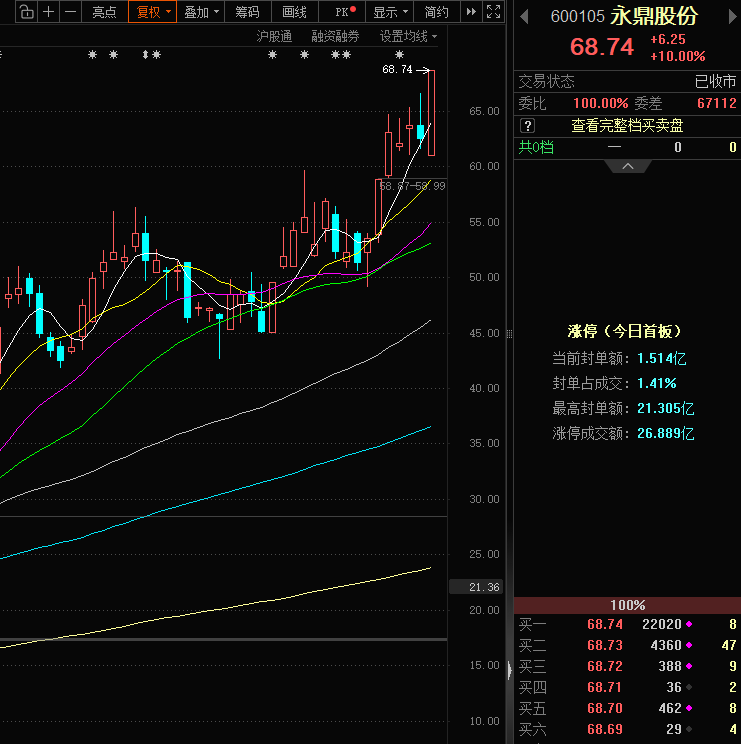The height and width of the screenshot is (744, 741).
Task: Click the pink diamond beside 462
Action: click(689, 708)
